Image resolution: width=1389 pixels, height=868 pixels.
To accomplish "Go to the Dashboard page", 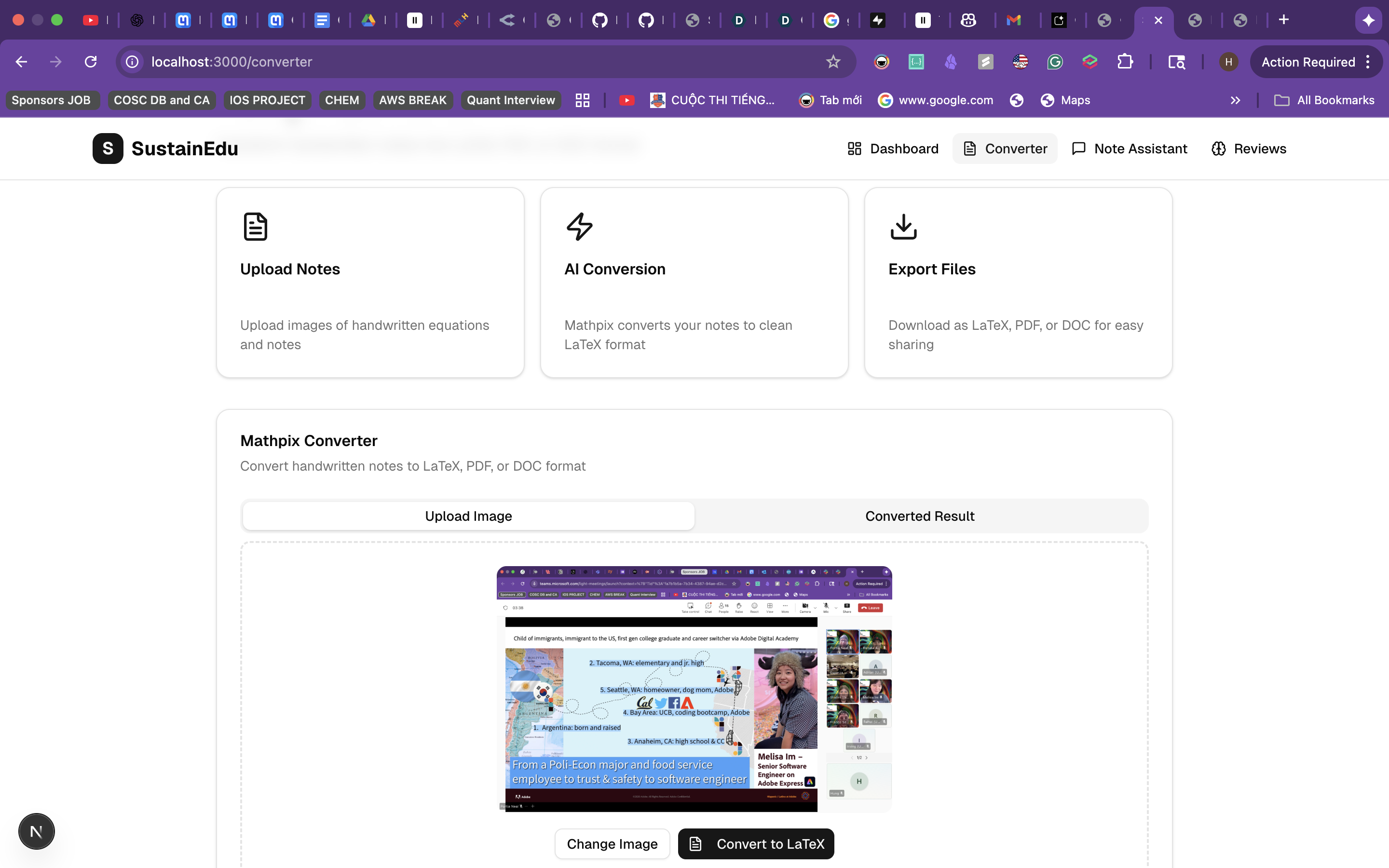I will 893,149.
